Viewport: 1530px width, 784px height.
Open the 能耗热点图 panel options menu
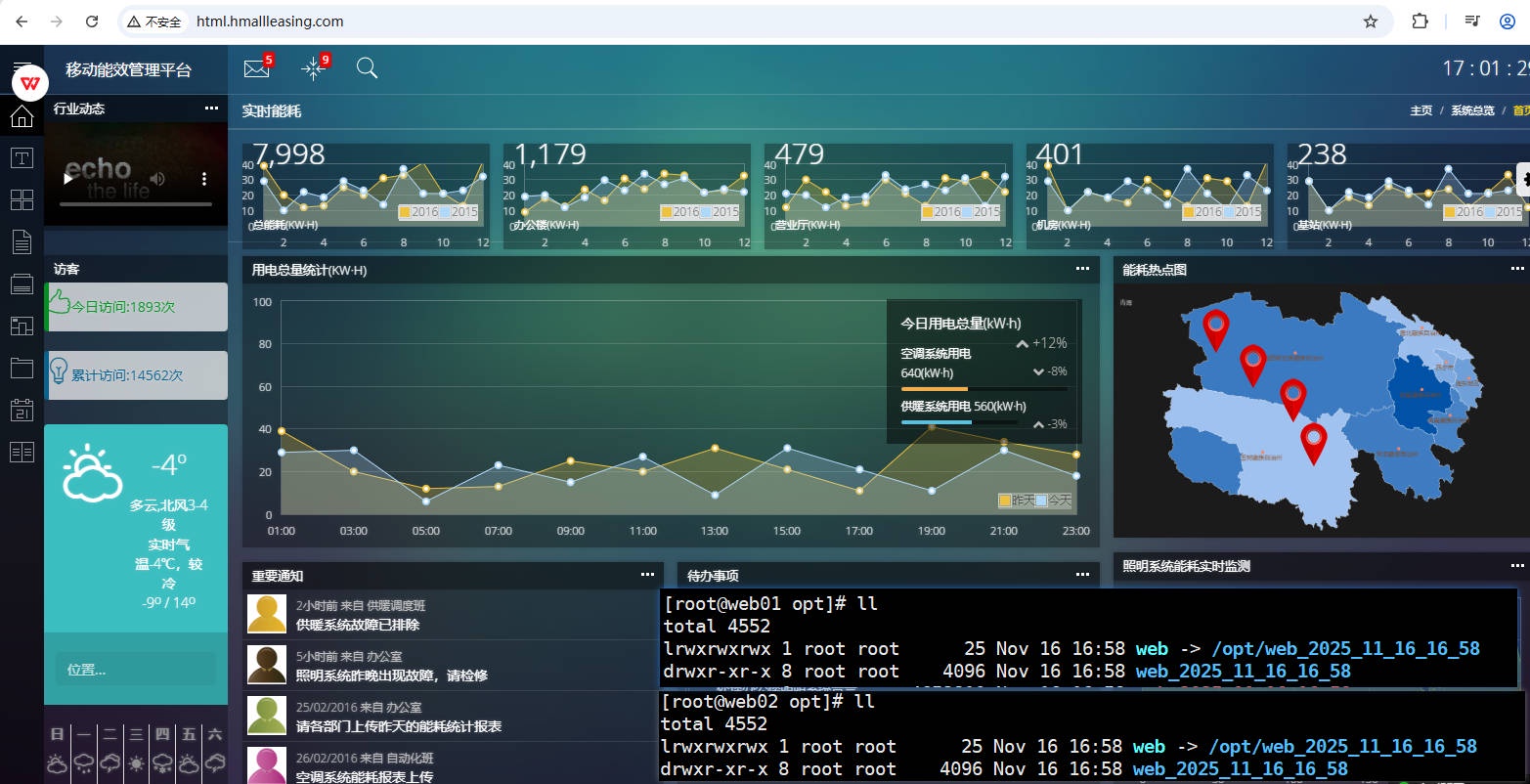point(1516,269)
